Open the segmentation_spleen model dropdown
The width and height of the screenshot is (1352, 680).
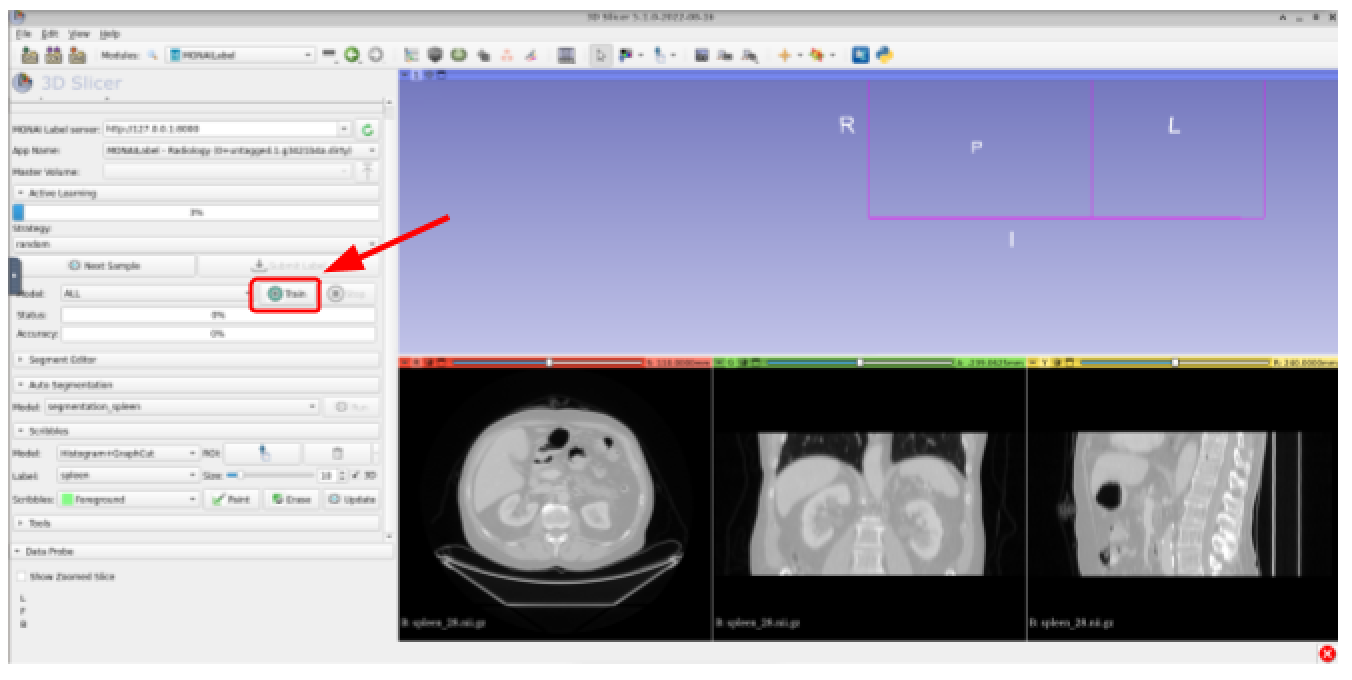(x=182, y=407)
